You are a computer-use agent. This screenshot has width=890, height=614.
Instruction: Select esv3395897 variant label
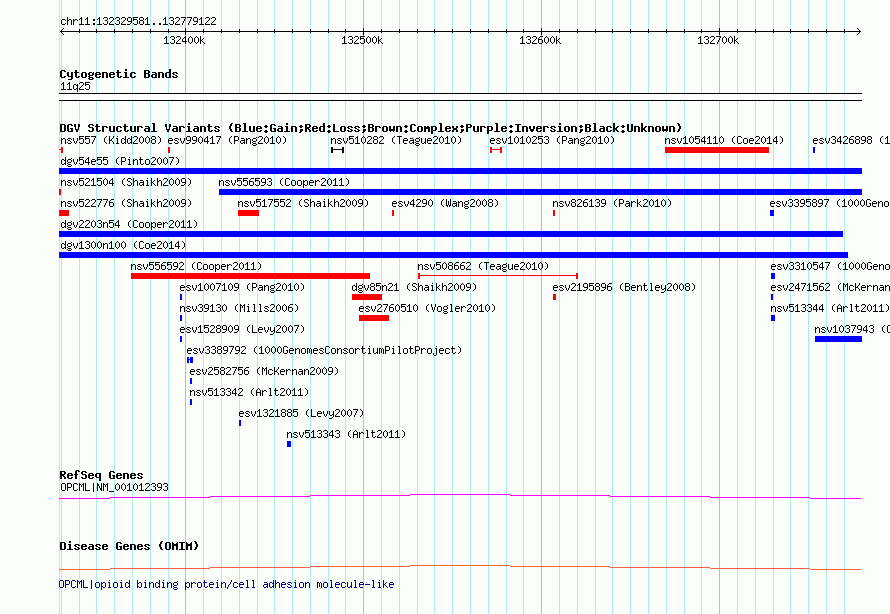click(829, 203)
